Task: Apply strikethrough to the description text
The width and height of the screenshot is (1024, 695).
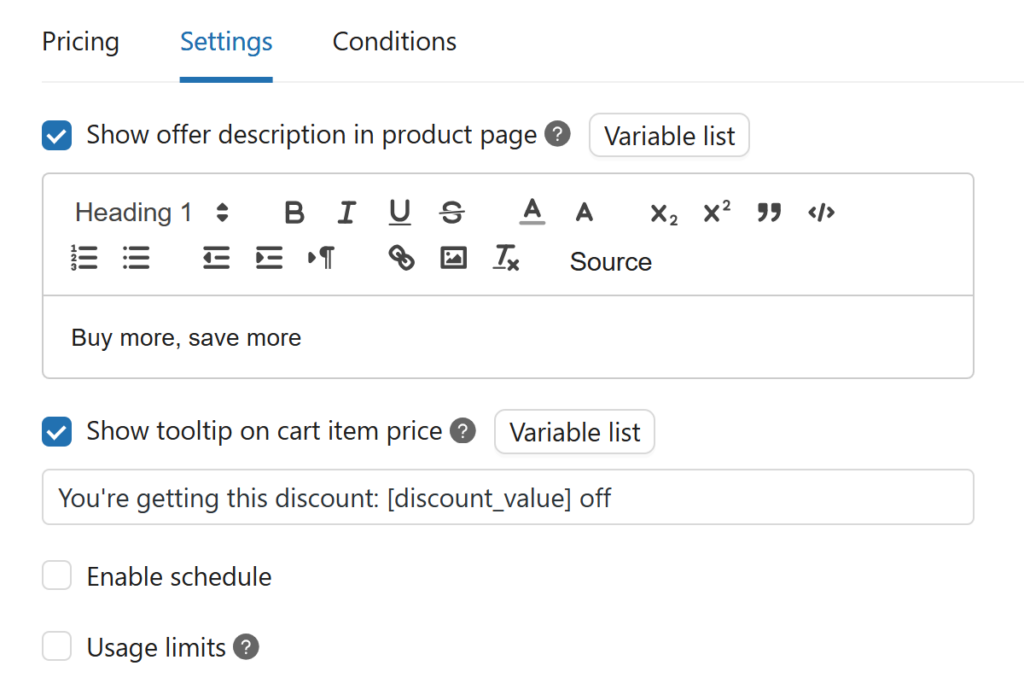Action: click(x=452, y=212)
